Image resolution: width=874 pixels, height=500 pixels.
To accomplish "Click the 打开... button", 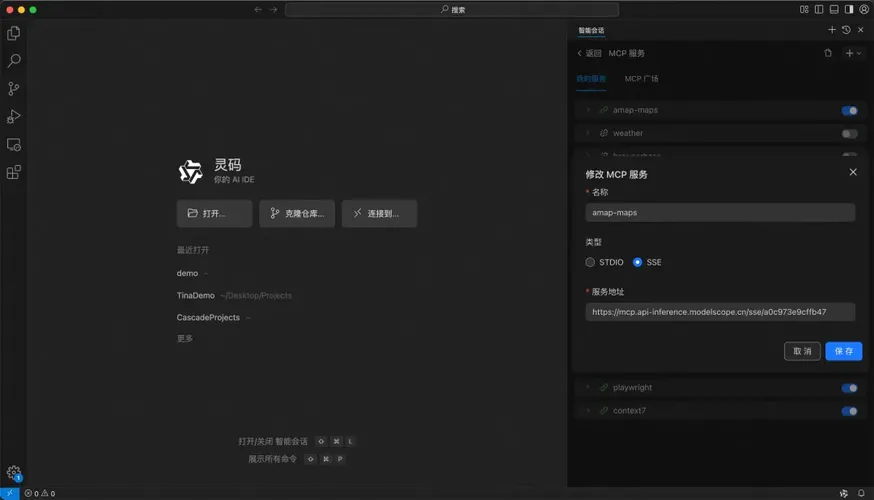I will point(215,213).
